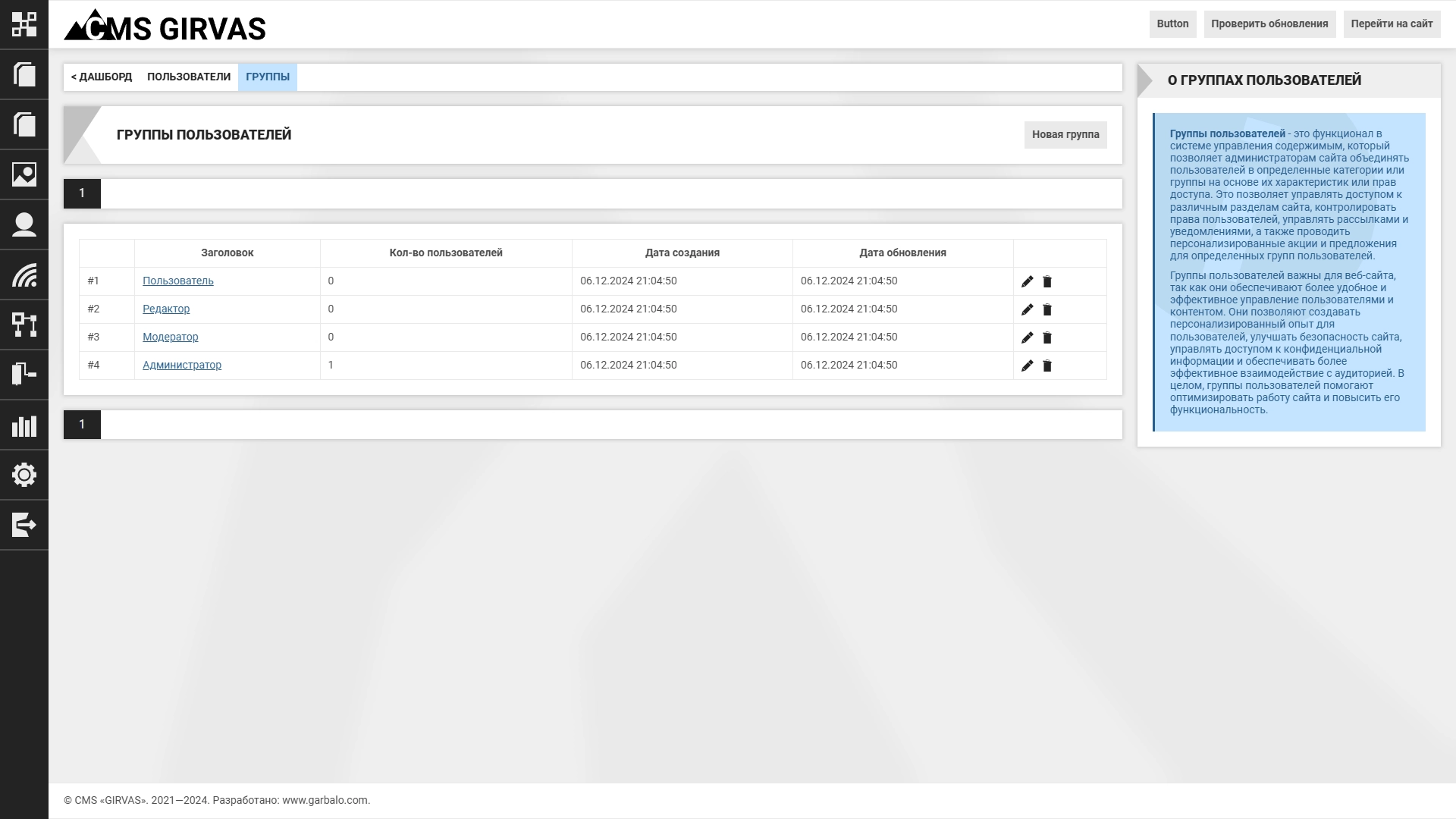The height and width of the screenshot is (819, 1456).
Task: Switch to the Пользователи tab
Action: 189,77
